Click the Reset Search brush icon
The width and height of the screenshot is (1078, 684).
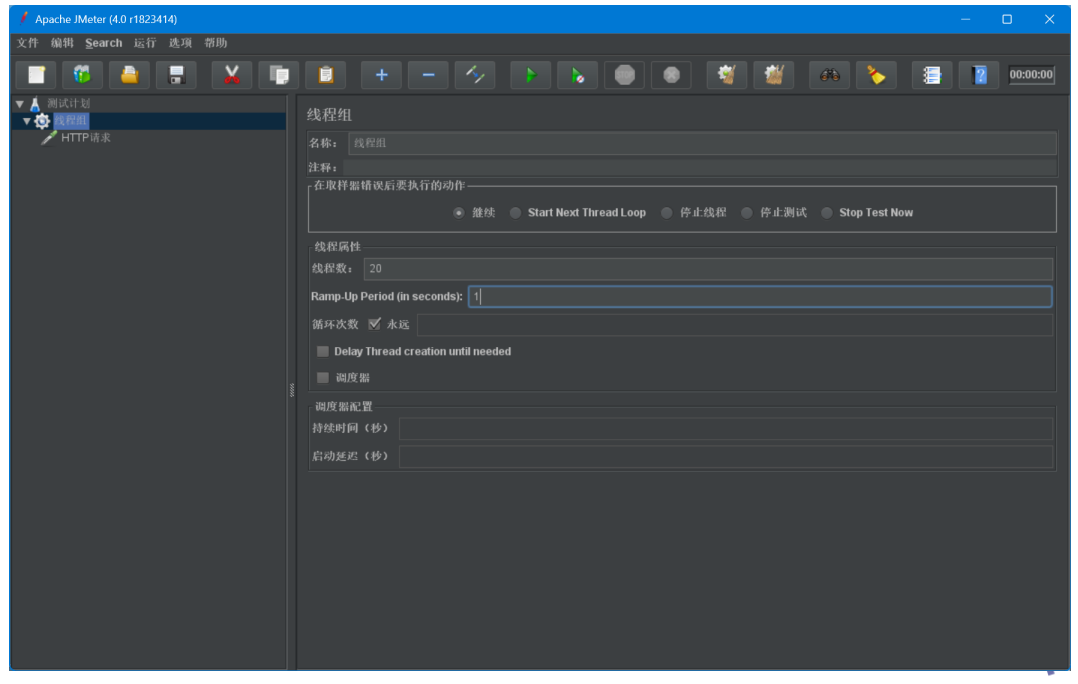point(876,75)
